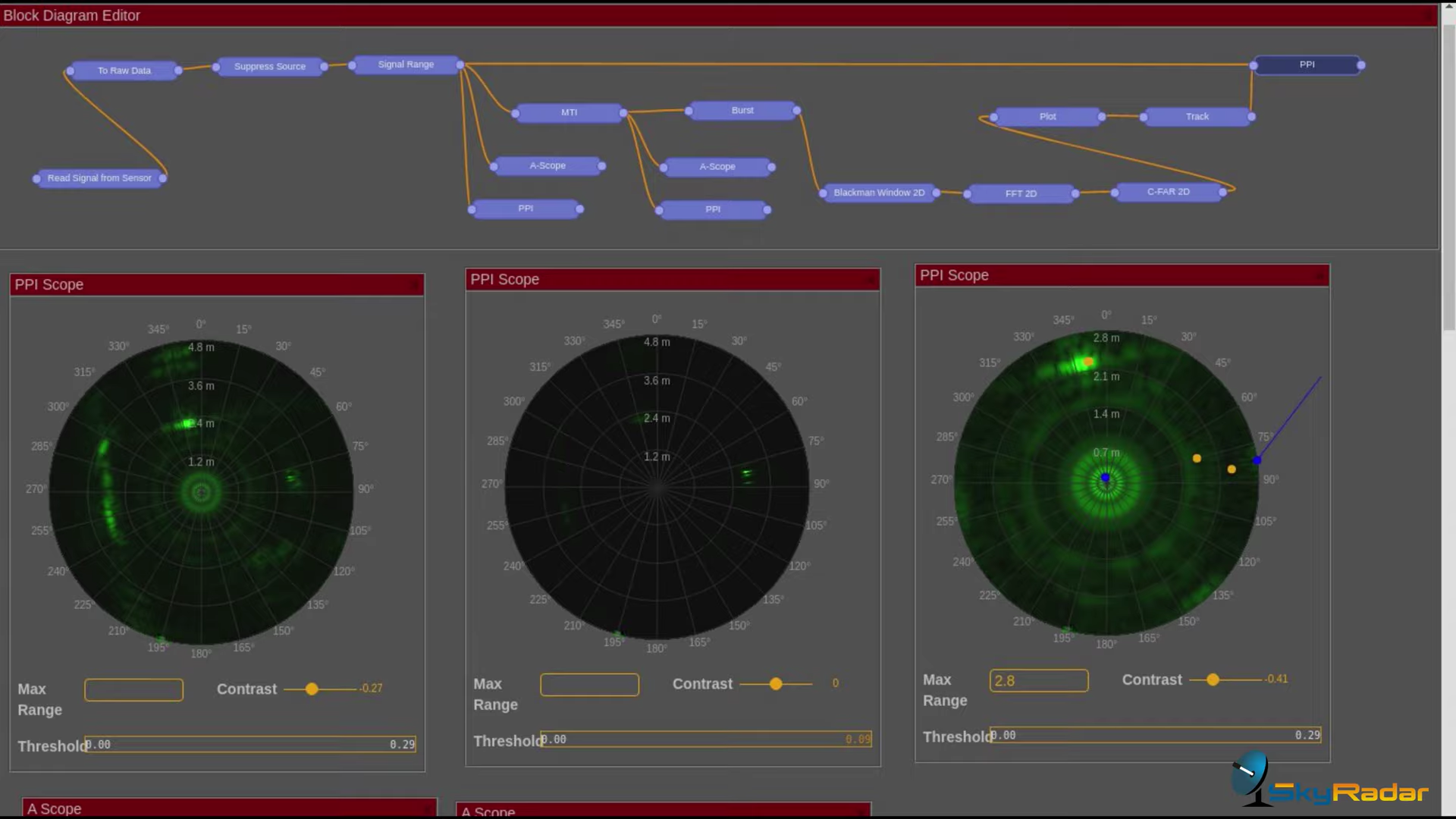Click the FFT 2D block

coord(1021,193)
